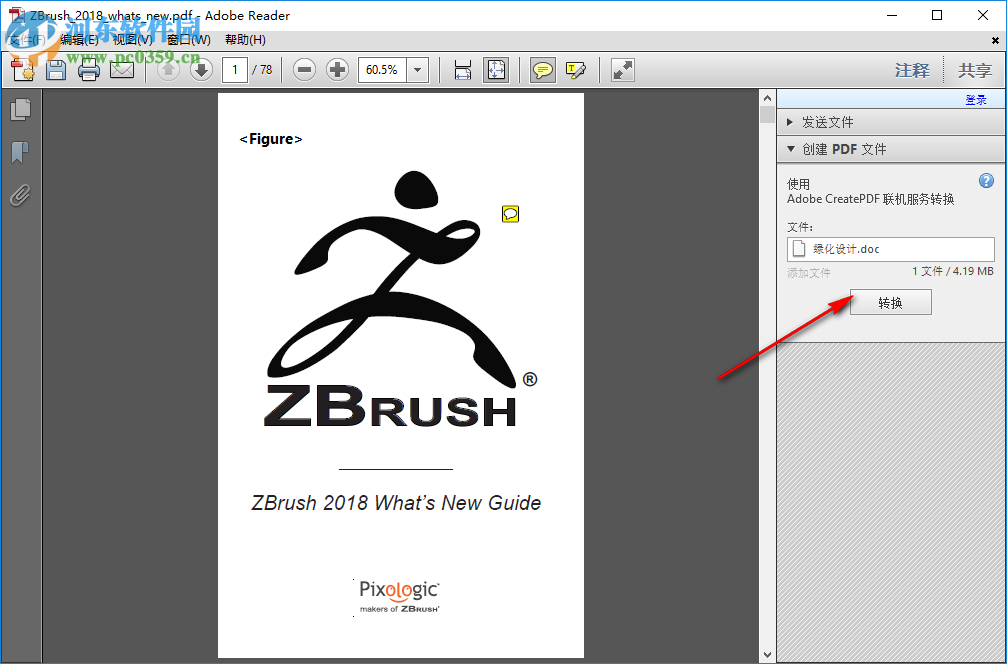The image size is (1007, 664).
Task: Click the 绿化设计.doc file icon
Action: tap(799, 249)
